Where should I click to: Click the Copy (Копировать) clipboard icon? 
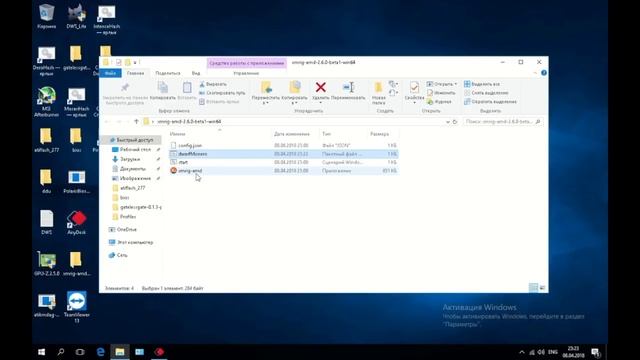click(x=162, y=87)
